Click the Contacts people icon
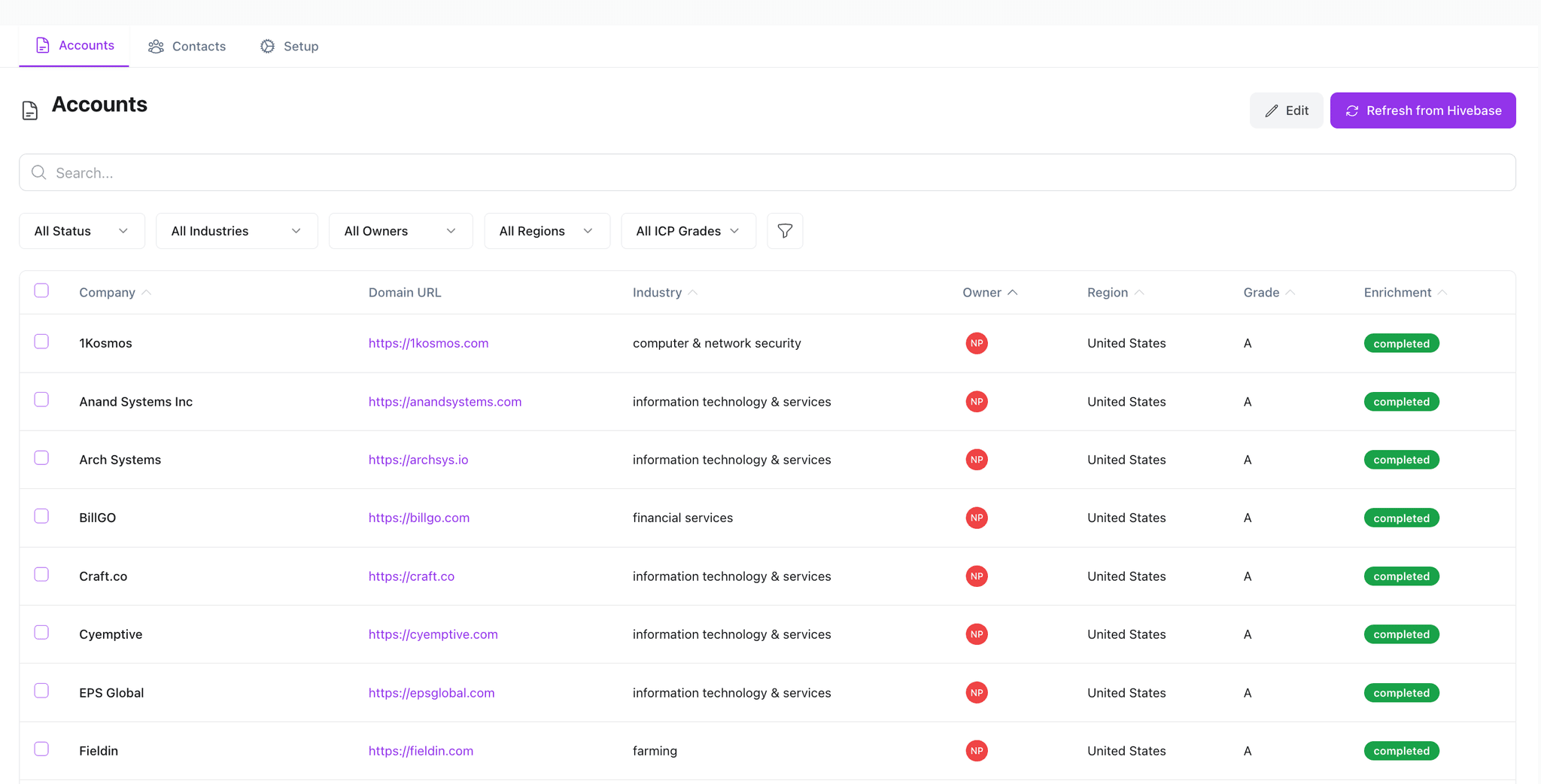 pyautogui.click(x=156, y=46)
